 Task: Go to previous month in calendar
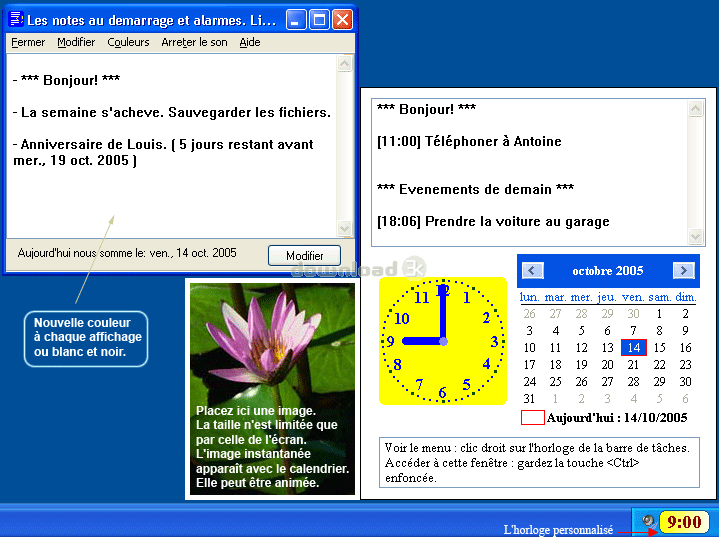pos(534,270)
